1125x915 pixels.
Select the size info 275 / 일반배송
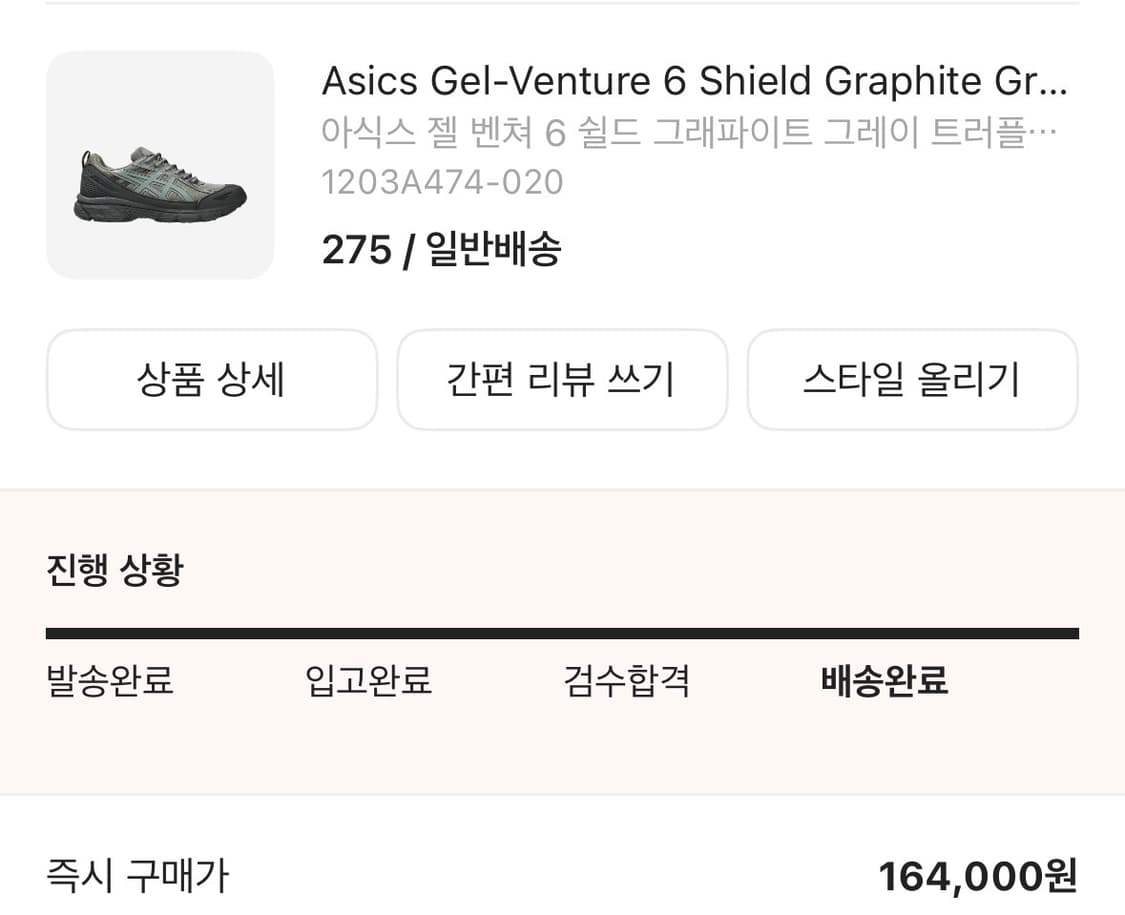441,249
